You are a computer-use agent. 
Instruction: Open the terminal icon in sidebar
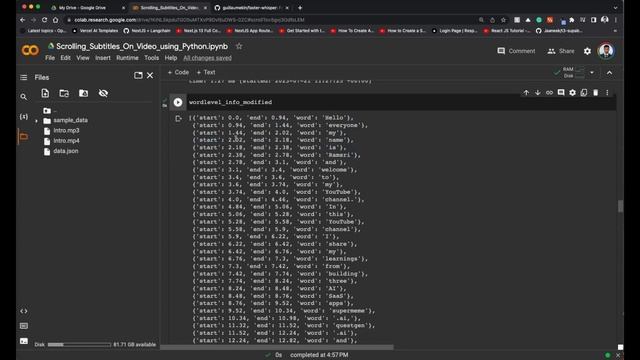pyautogui.click(x=24, y=341)
